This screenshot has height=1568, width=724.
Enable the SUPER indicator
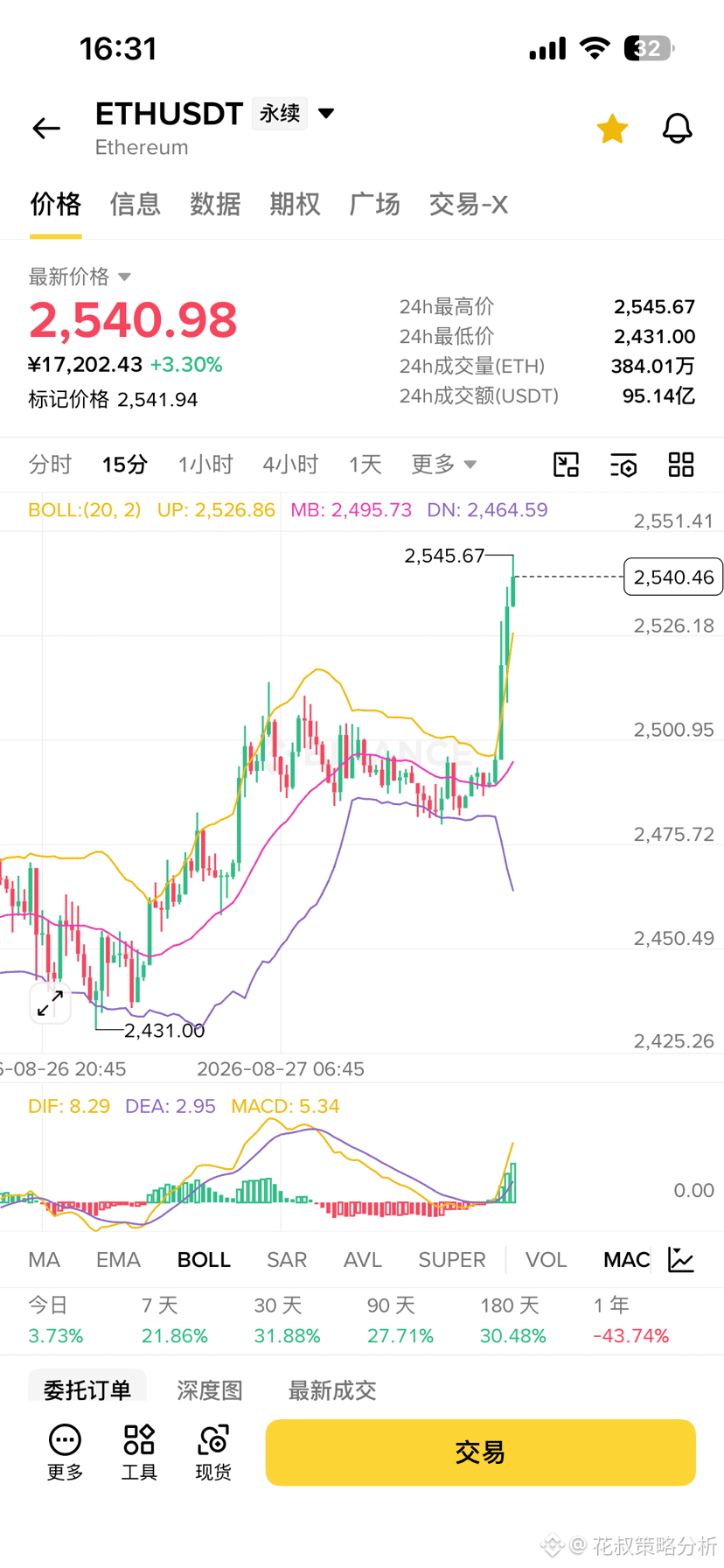(x=452, y=1260)
